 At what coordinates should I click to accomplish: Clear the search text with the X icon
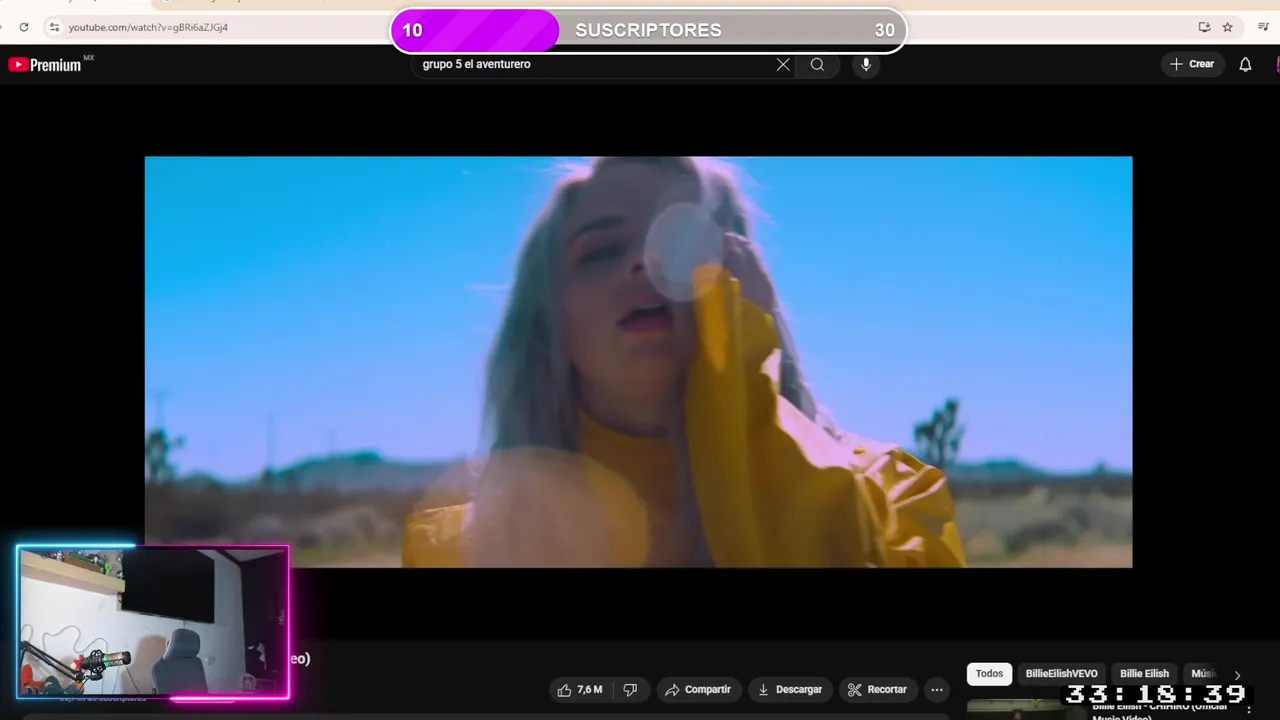783,64
